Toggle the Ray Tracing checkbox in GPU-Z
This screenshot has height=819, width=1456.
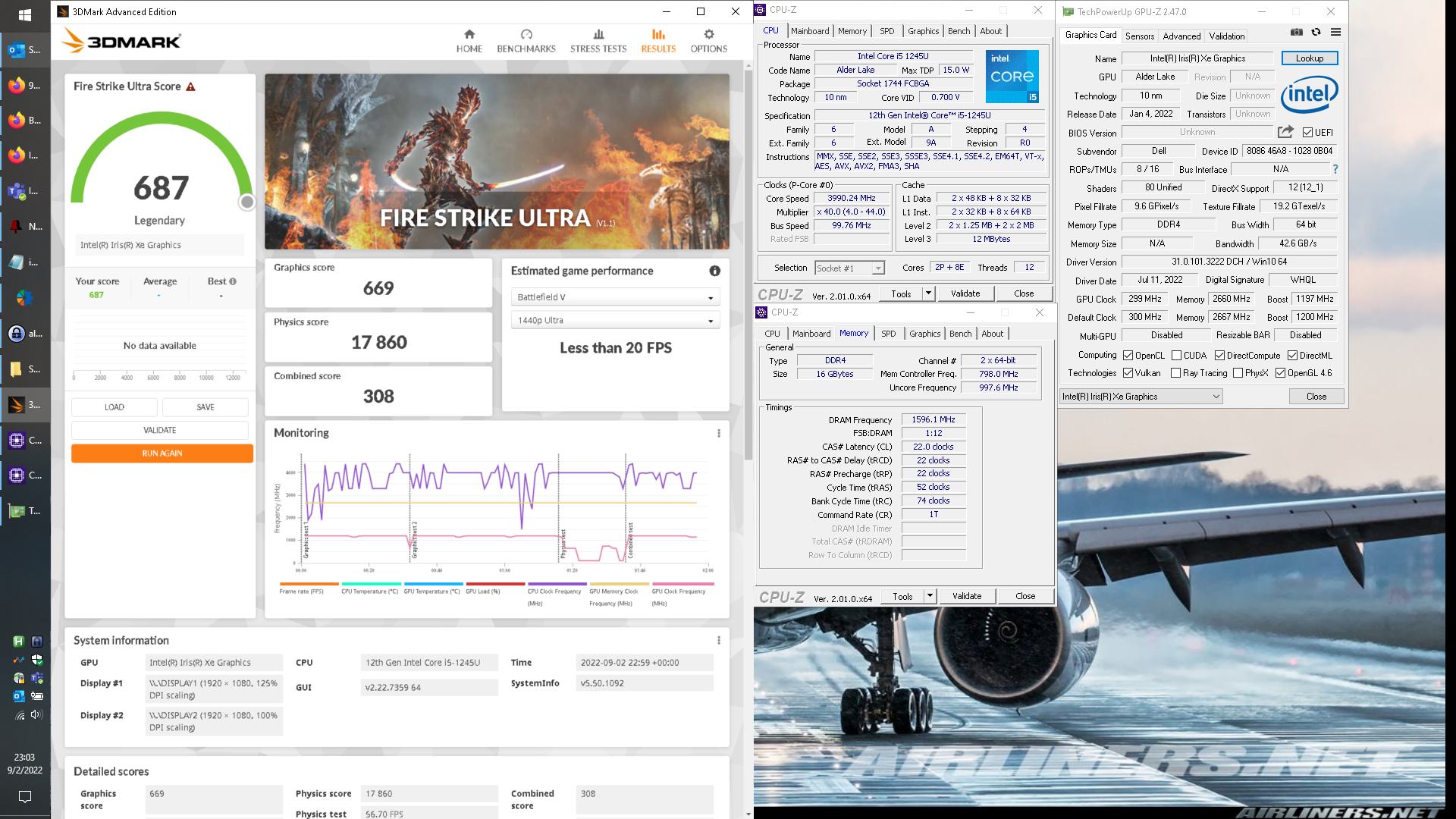pos(1175,373)
